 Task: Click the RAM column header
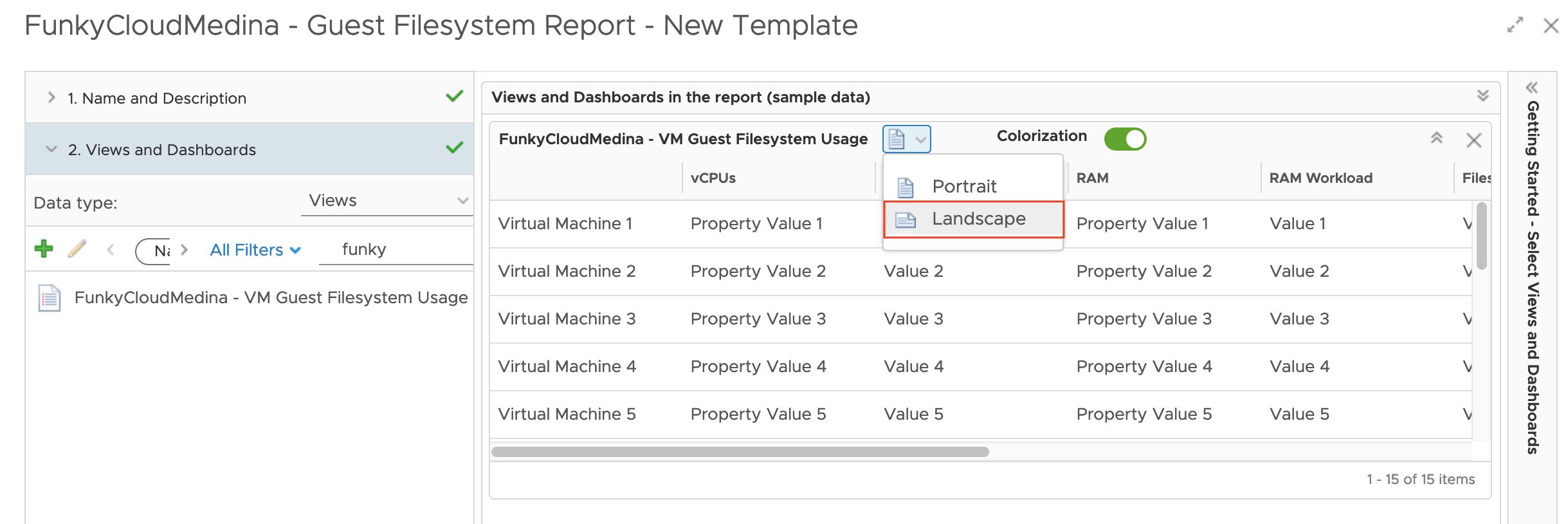click(1165, 178)
